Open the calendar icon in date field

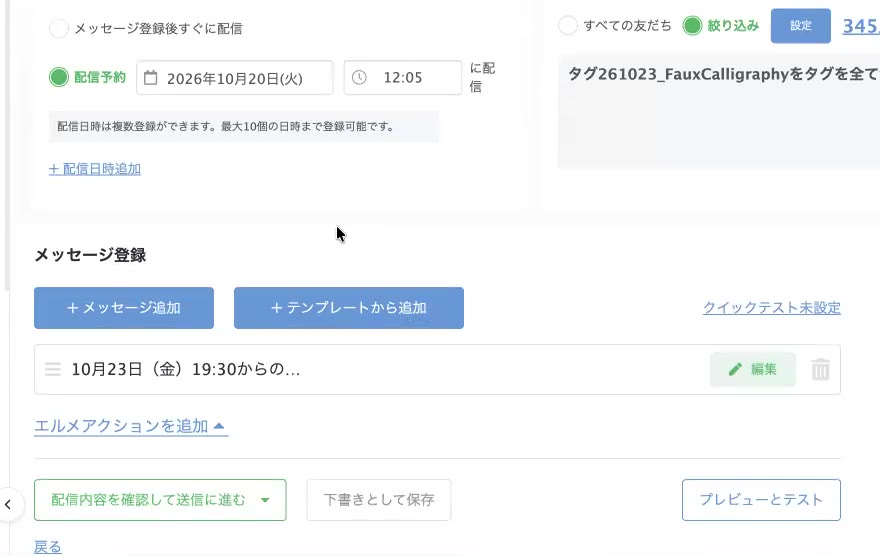click(150, 77)
